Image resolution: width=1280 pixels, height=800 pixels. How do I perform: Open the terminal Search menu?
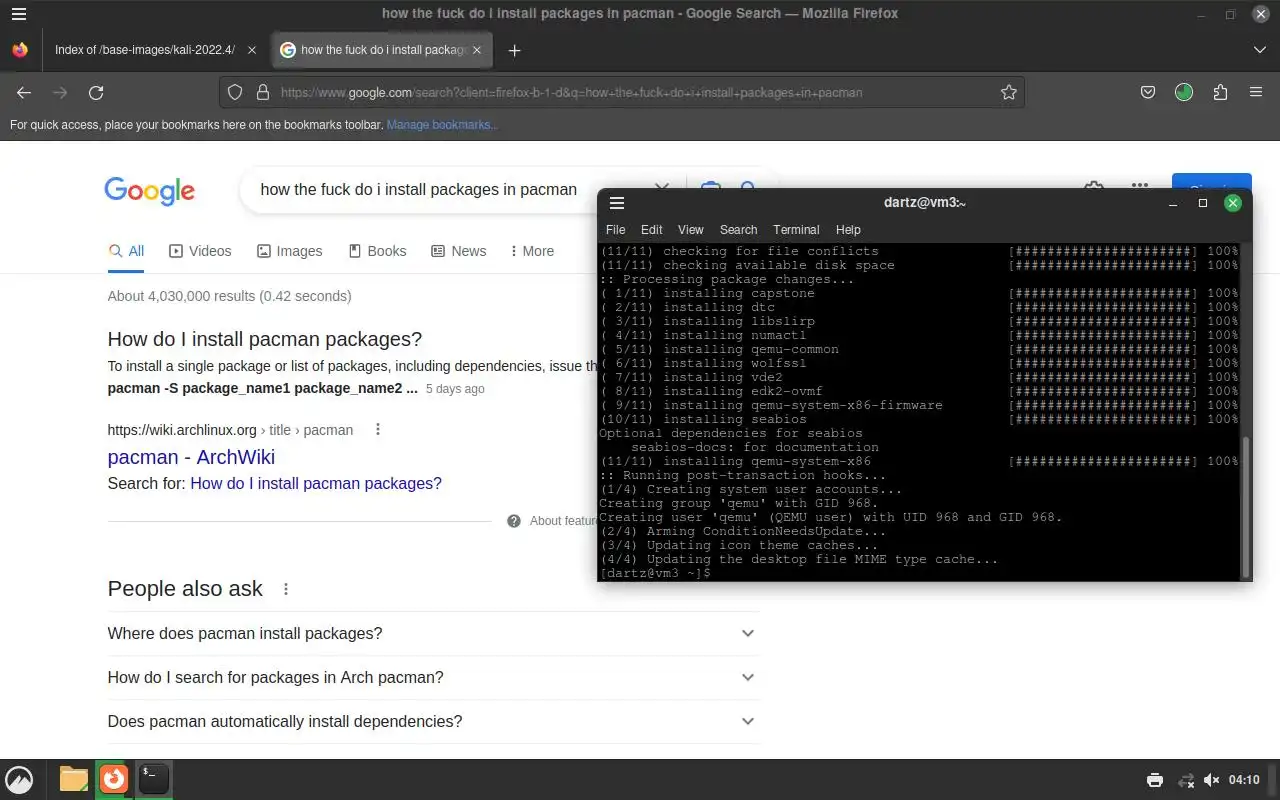738,229
